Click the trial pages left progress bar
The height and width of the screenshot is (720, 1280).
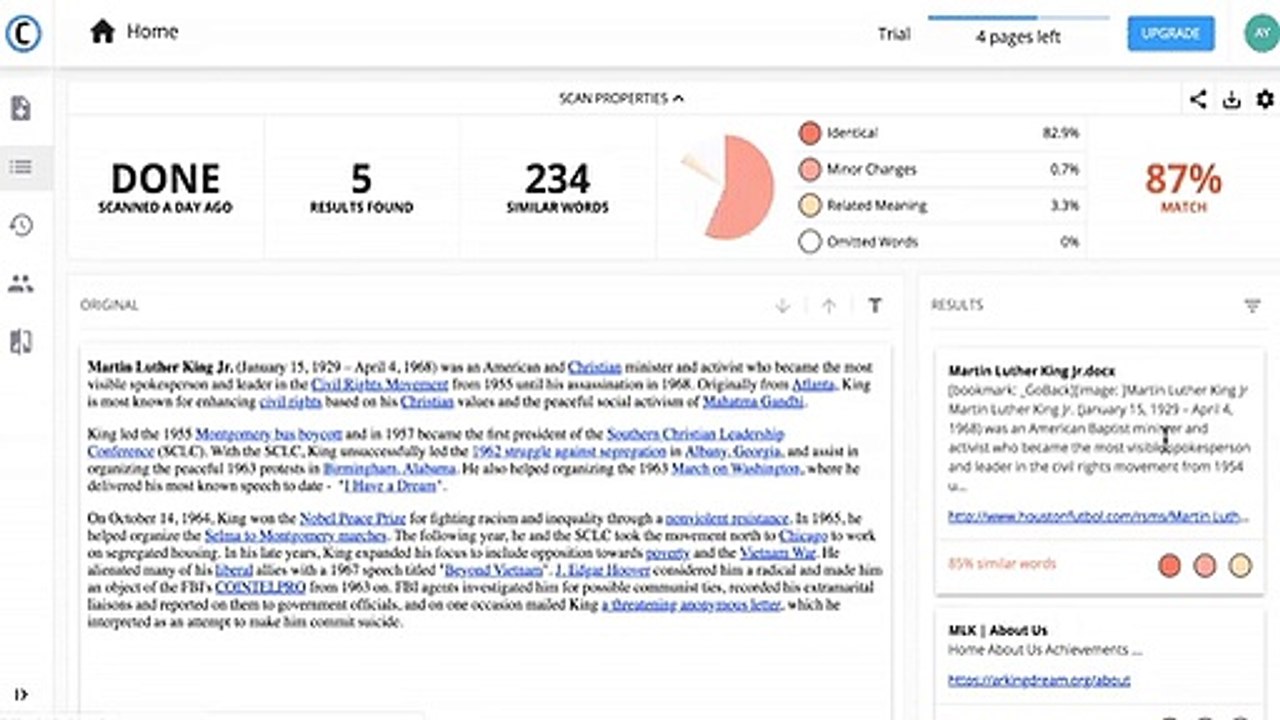pyautogui.click(x=1018, y=17)
